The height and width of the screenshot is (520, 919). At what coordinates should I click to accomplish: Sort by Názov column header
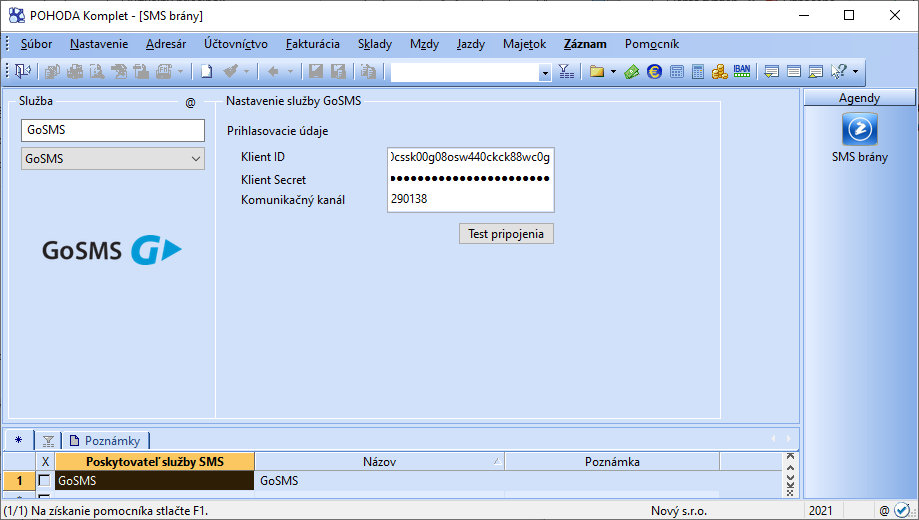pyautogui.click(x=380, y=461)
